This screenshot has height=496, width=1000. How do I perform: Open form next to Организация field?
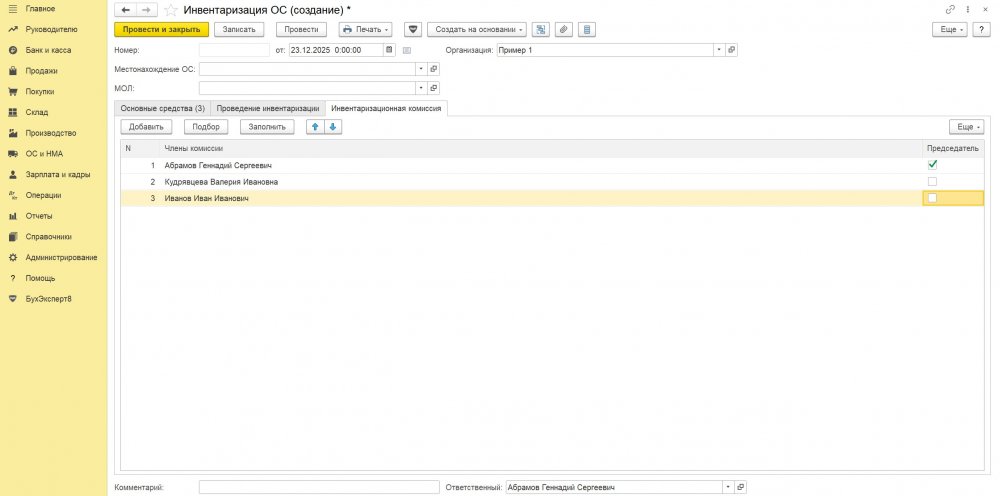731,49
